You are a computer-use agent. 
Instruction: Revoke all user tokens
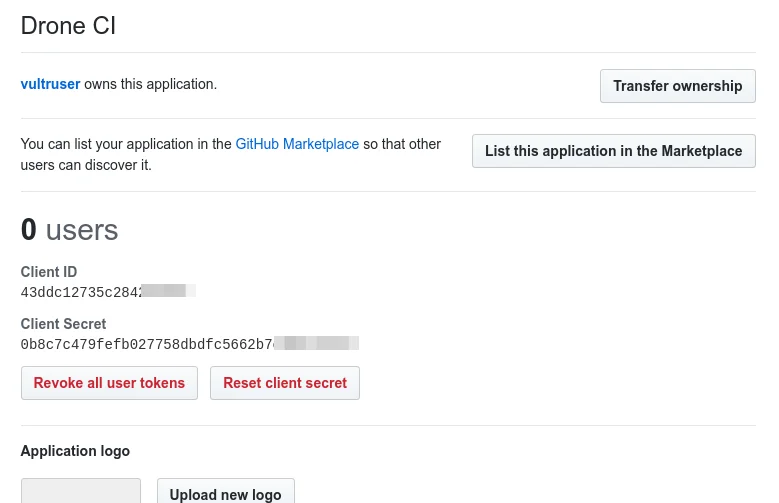pos(109,383)
